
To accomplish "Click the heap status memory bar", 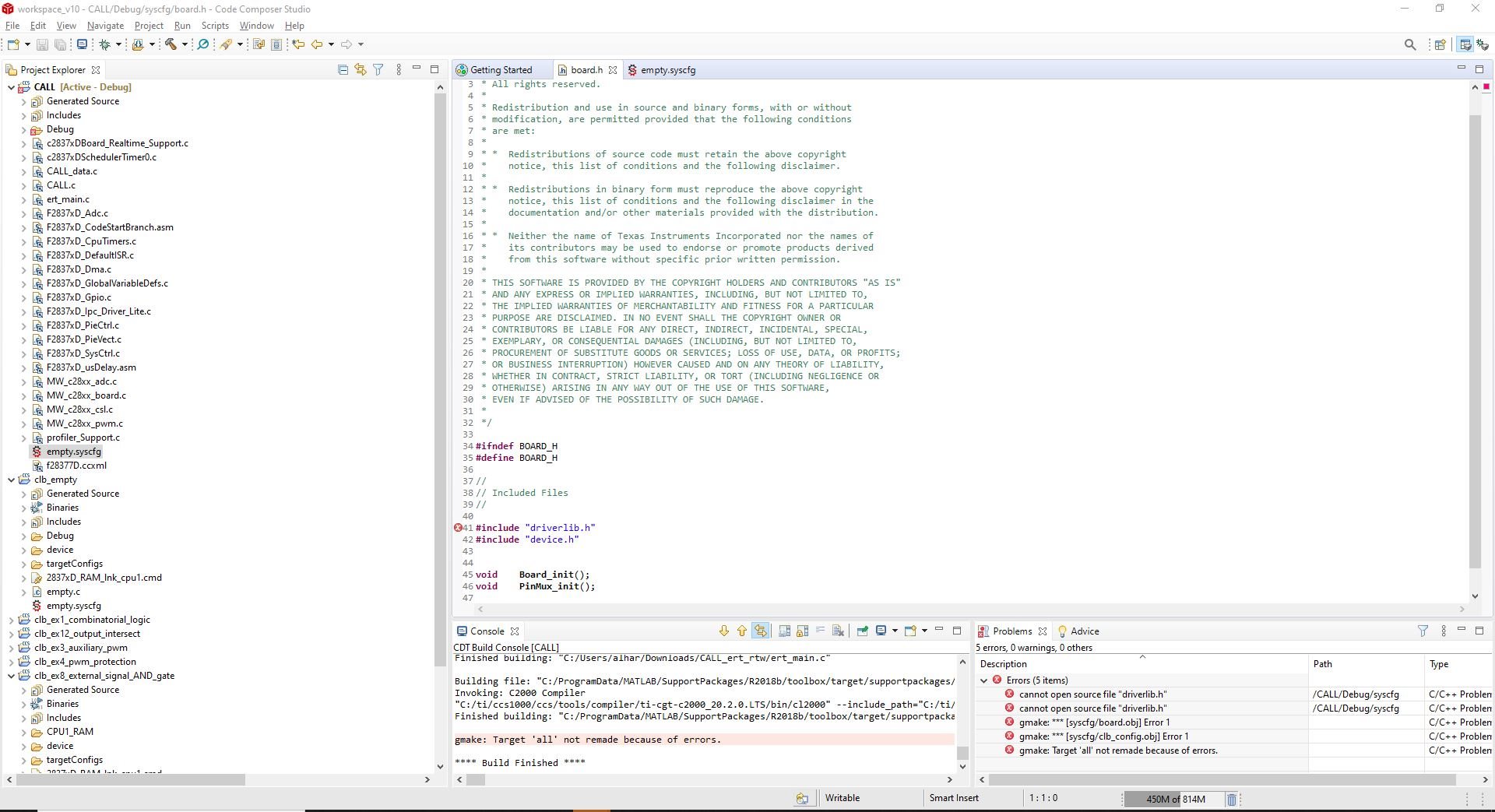I will pos(1173,799).
